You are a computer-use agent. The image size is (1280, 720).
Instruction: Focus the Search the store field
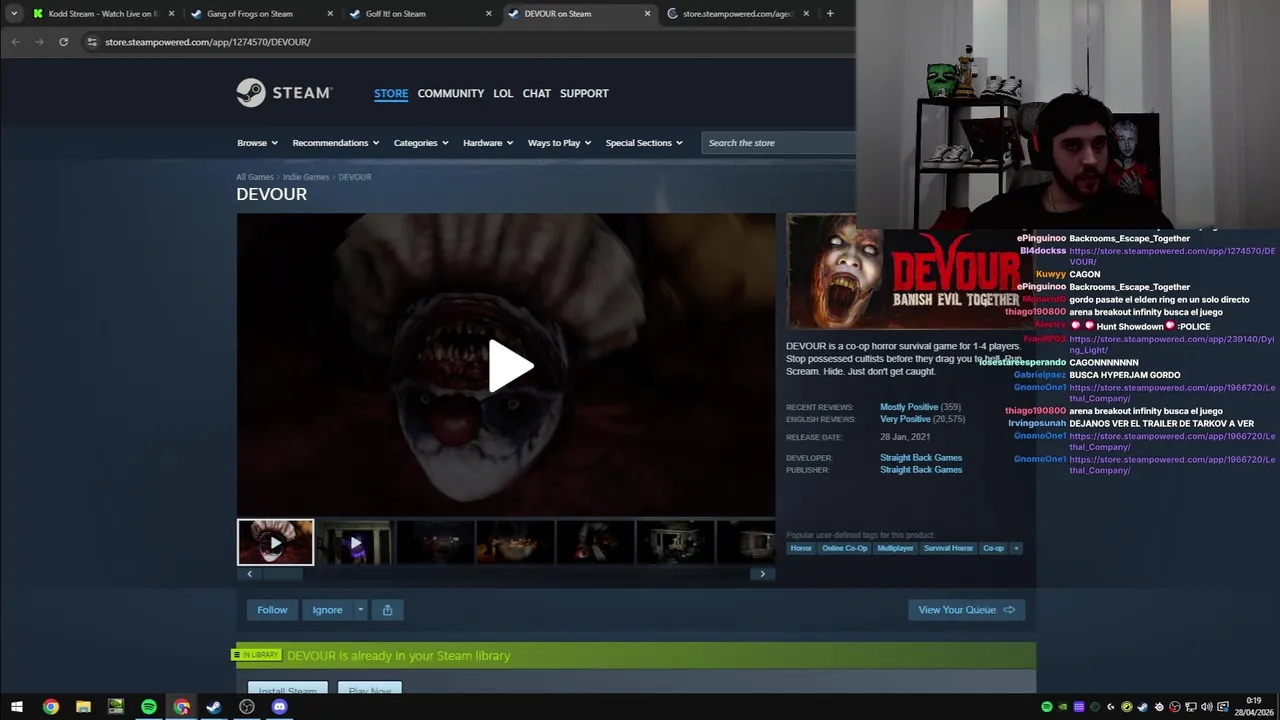[778, 143]
